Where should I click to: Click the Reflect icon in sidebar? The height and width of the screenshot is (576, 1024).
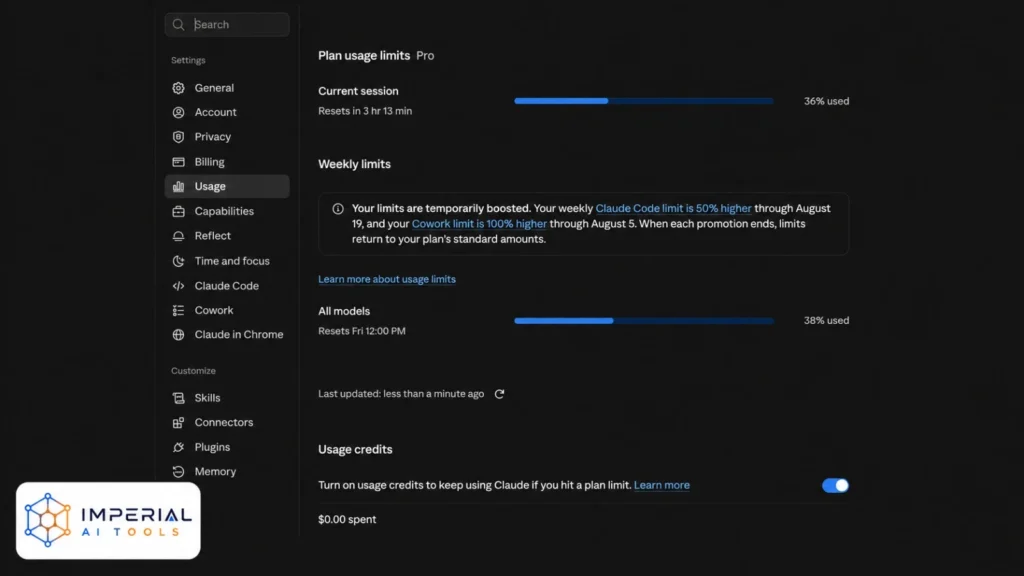(178, 236)
